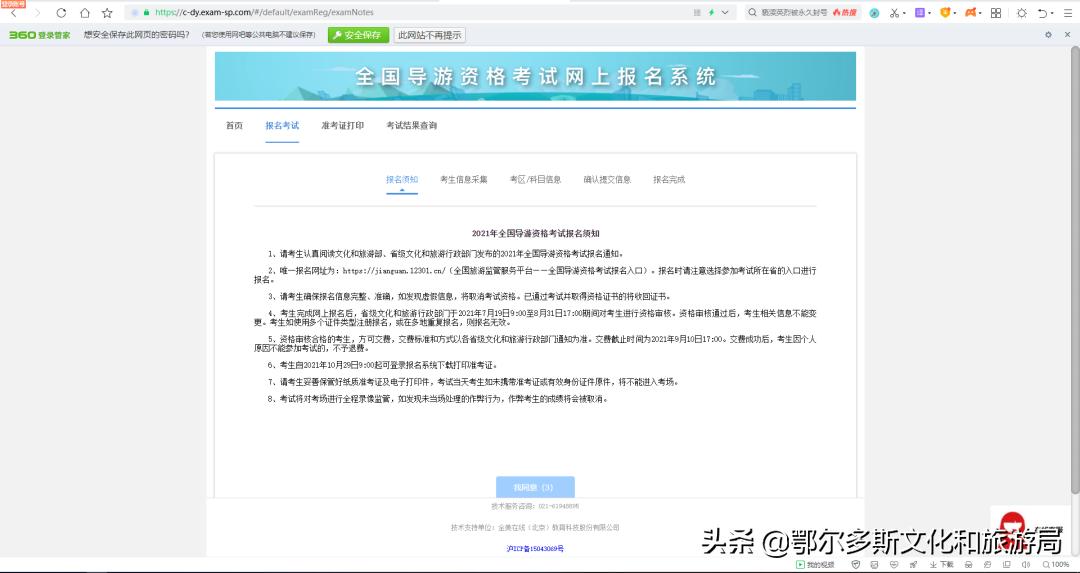Click the 360 登录管家 logo
The height and width of the screenshot is (573, 1080).
[x=39, y=35]
